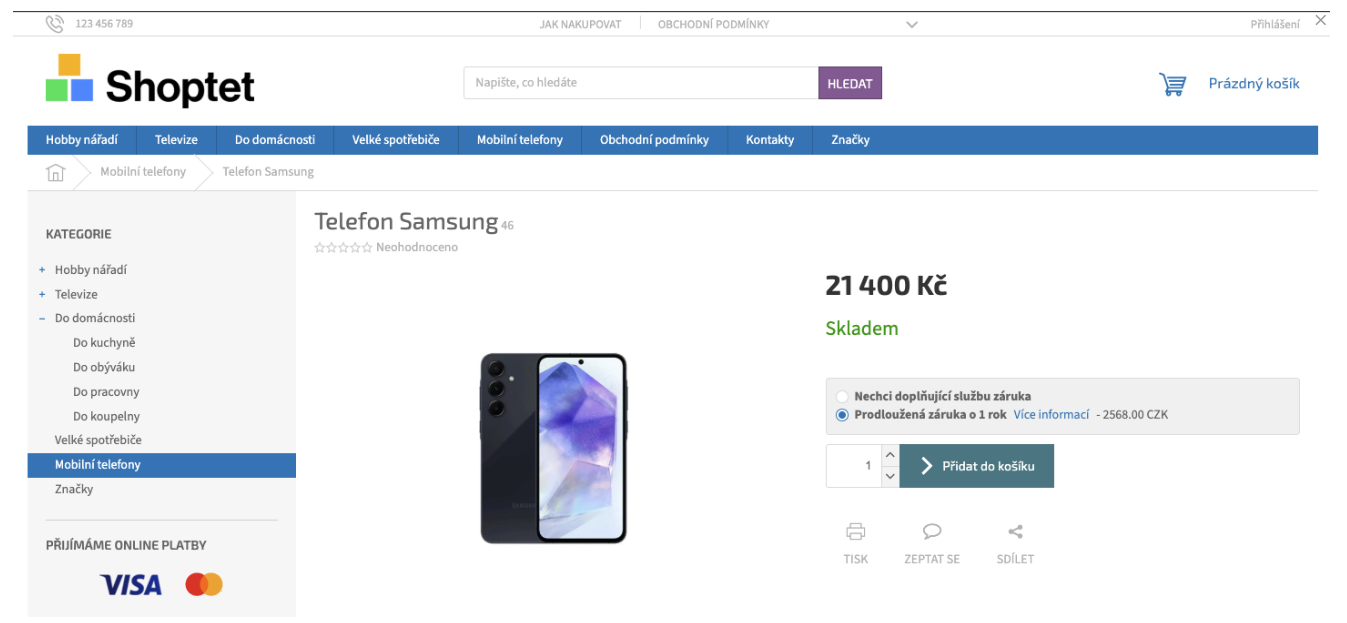This screenshot has width=1347, height=623.
Task: Open Kontakty in the navigation bar
Action: (769, 140)
